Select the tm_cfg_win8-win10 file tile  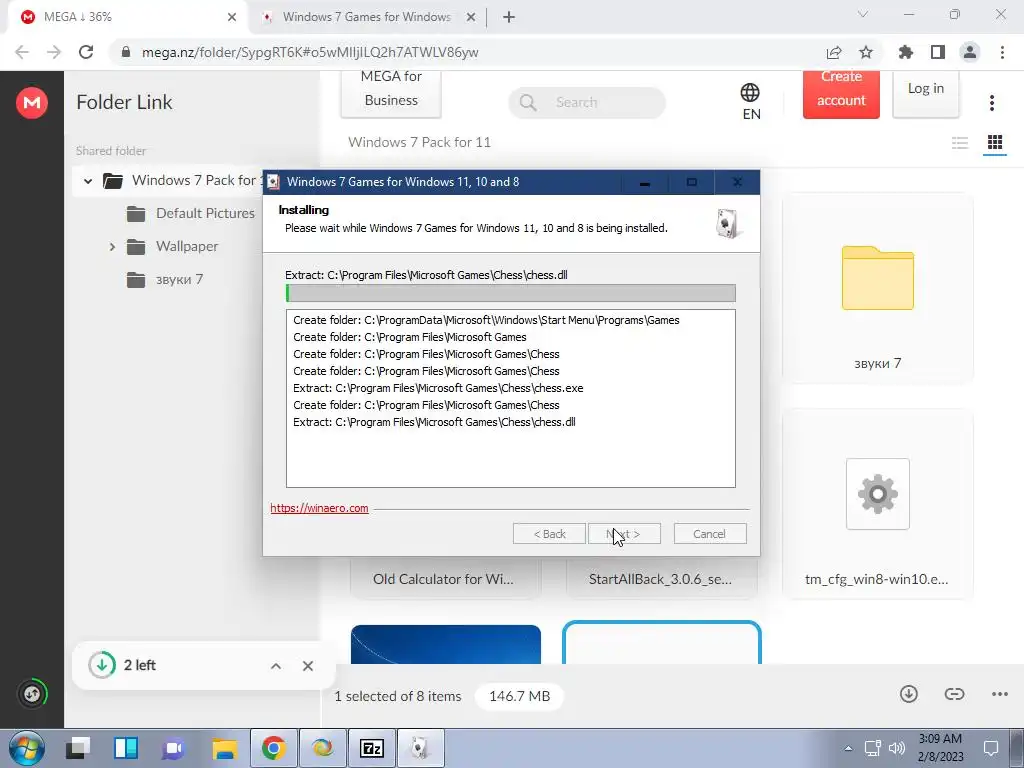point(878,504)
